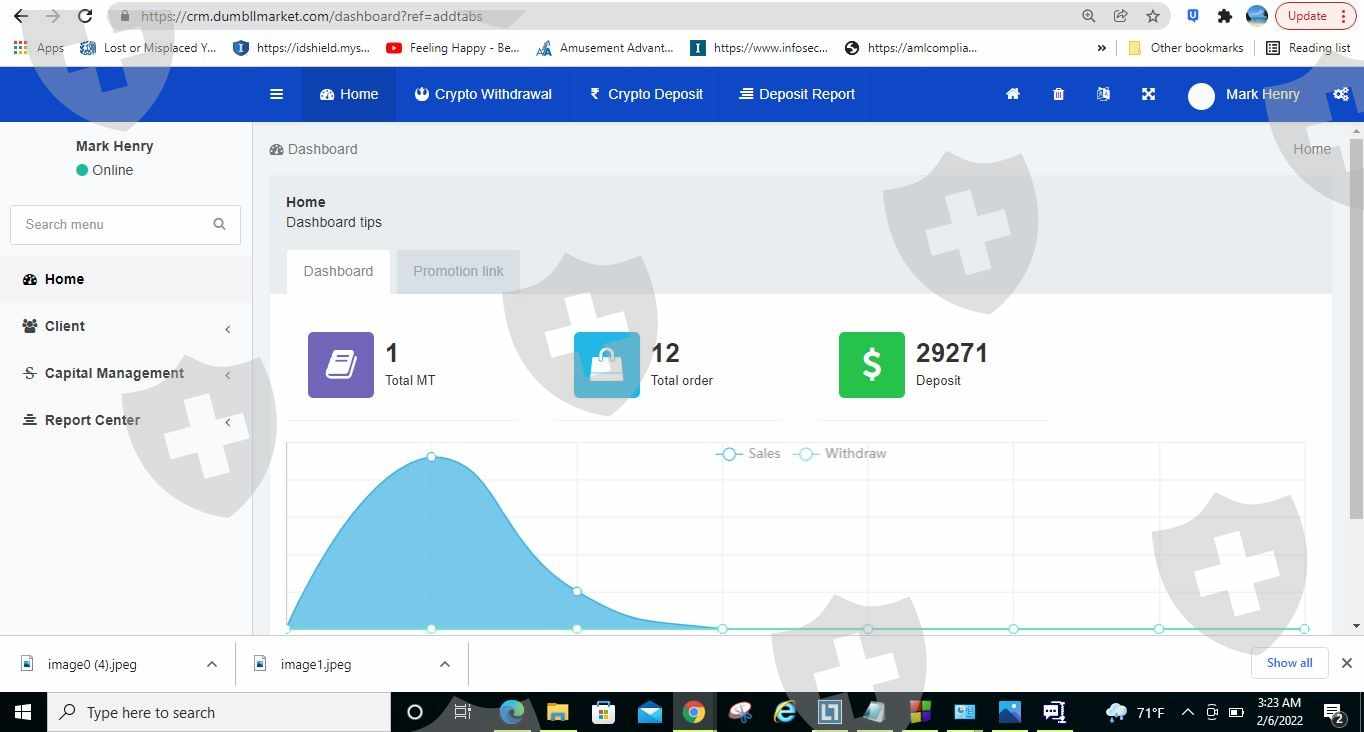
Task: Click the language translate icon in header
Action: (1103, 94)
